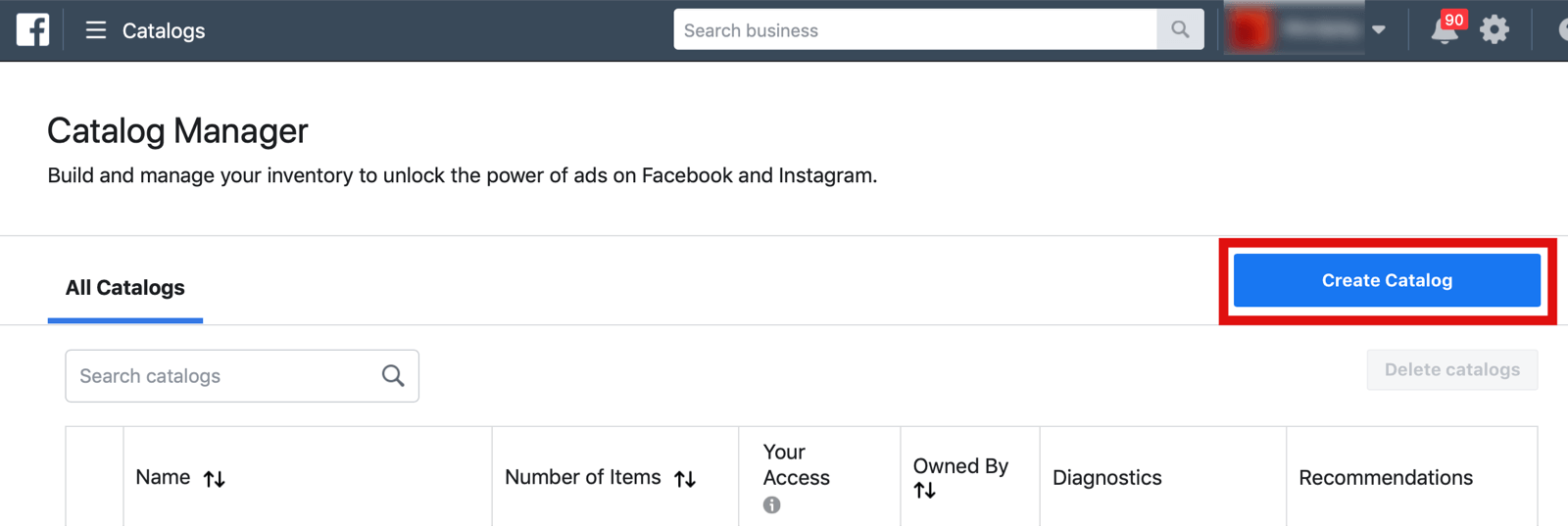The height and width of the screenshot is (526, 1568).
Task: Select the All Catalogs tab
Action: click(x=125, y=288)
